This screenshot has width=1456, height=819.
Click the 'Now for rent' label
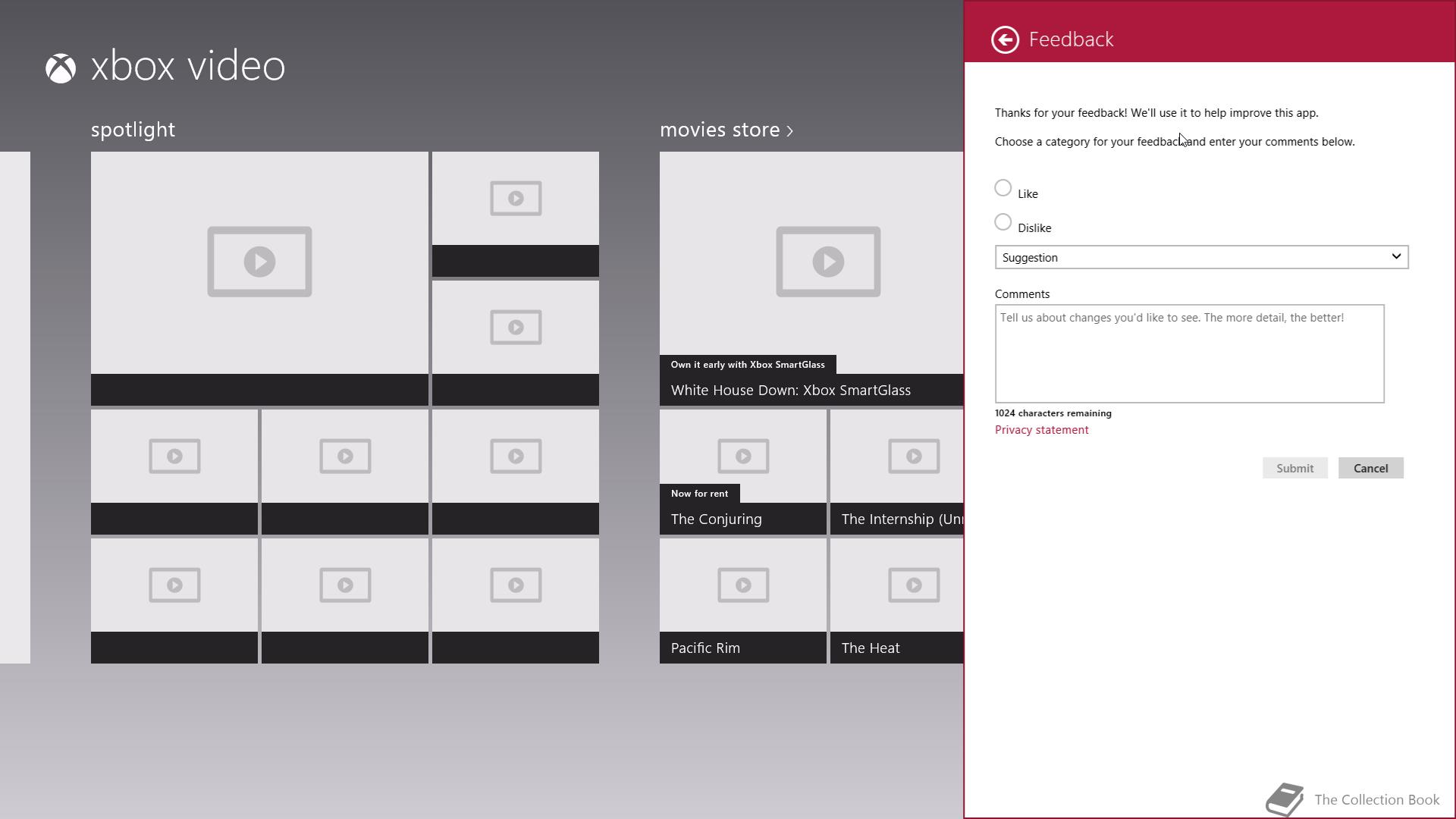tap(699, 494)
